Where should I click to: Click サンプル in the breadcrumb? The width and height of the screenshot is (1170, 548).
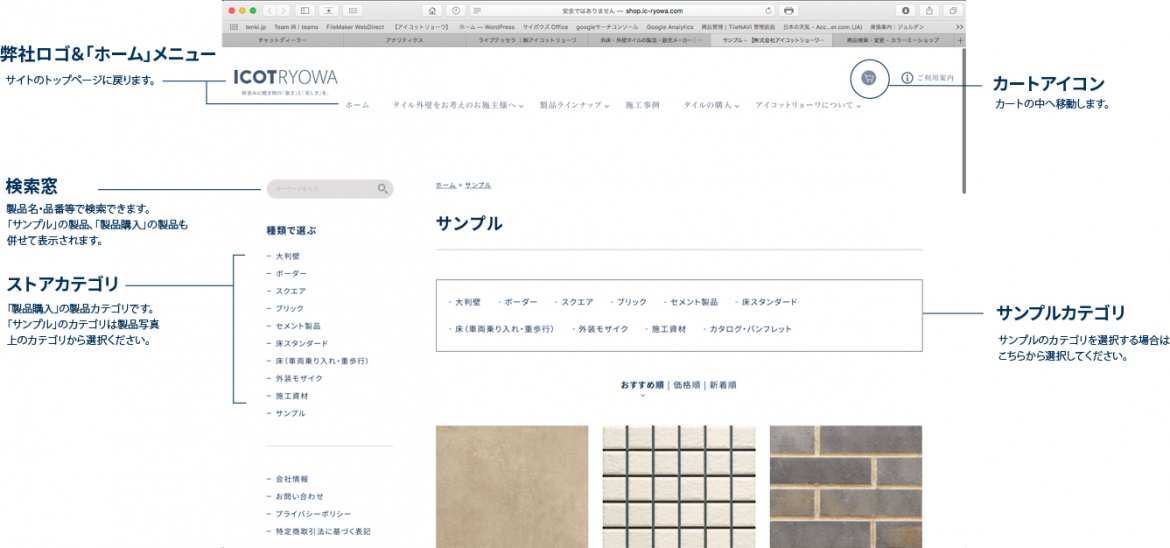[478, 184]
